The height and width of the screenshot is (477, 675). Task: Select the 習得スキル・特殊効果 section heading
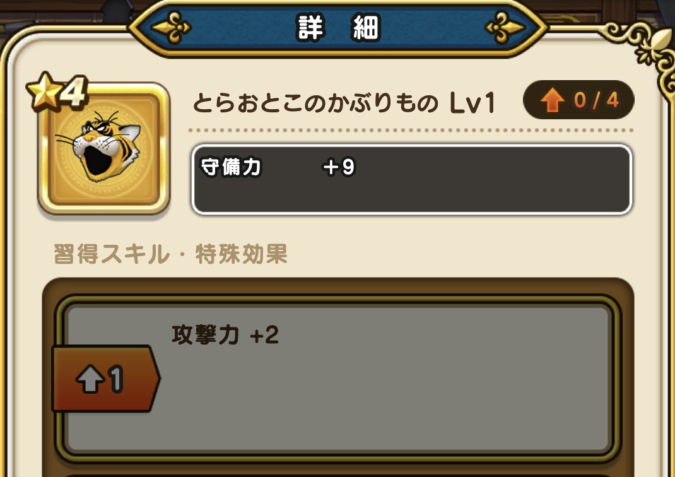click(170, 254)
